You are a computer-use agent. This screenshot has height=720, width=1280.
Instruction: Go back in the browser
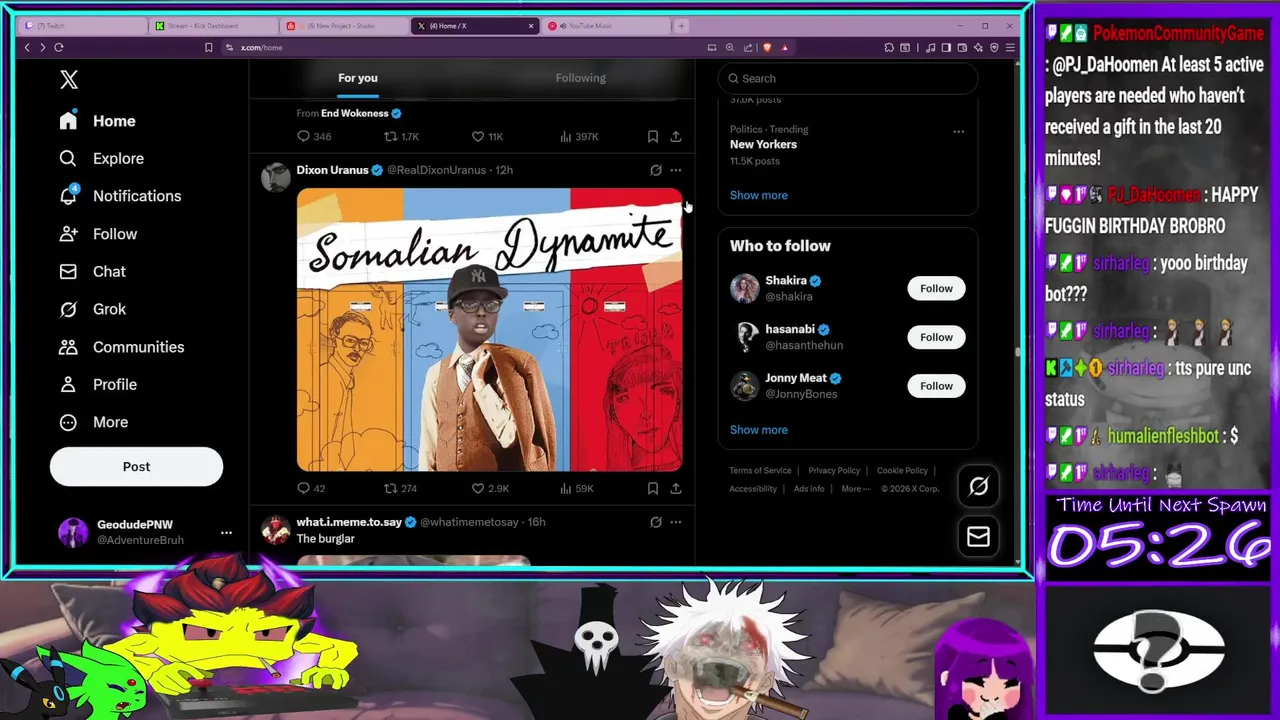(x=27, y=47)
